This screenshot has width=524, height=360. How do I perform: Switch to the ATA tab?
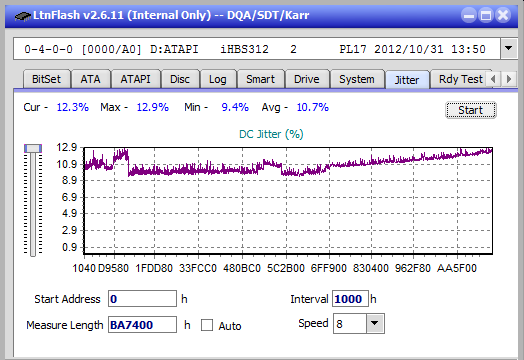coord(90,79)
